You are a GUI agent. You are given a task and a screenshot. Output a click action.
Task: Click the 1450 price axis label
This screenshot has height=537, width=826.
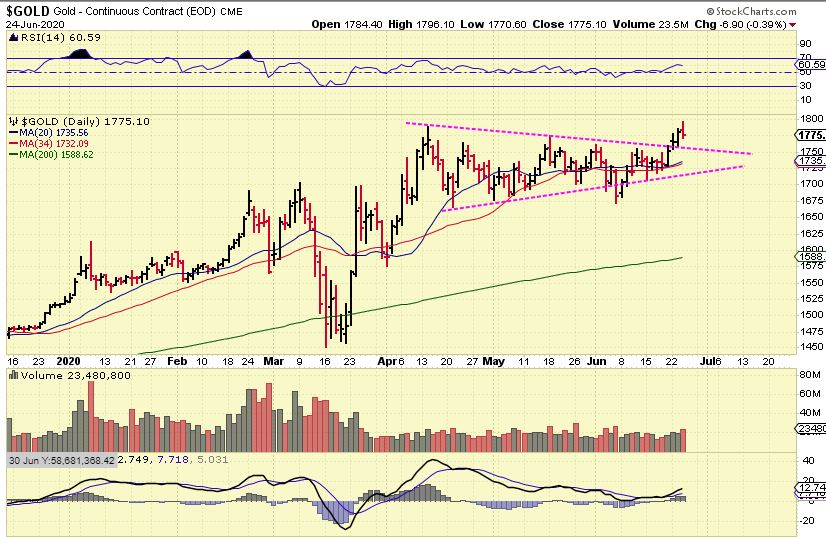click(x=811, y=347)
